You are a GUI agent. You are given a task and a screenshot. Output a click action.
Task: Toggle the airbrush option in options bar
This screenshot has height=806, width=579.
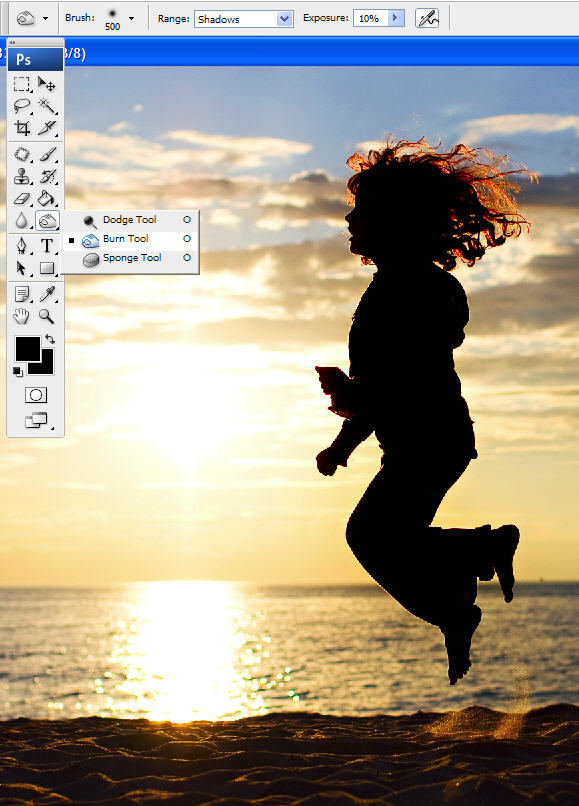pyautogui.click(x=427, y=19)
